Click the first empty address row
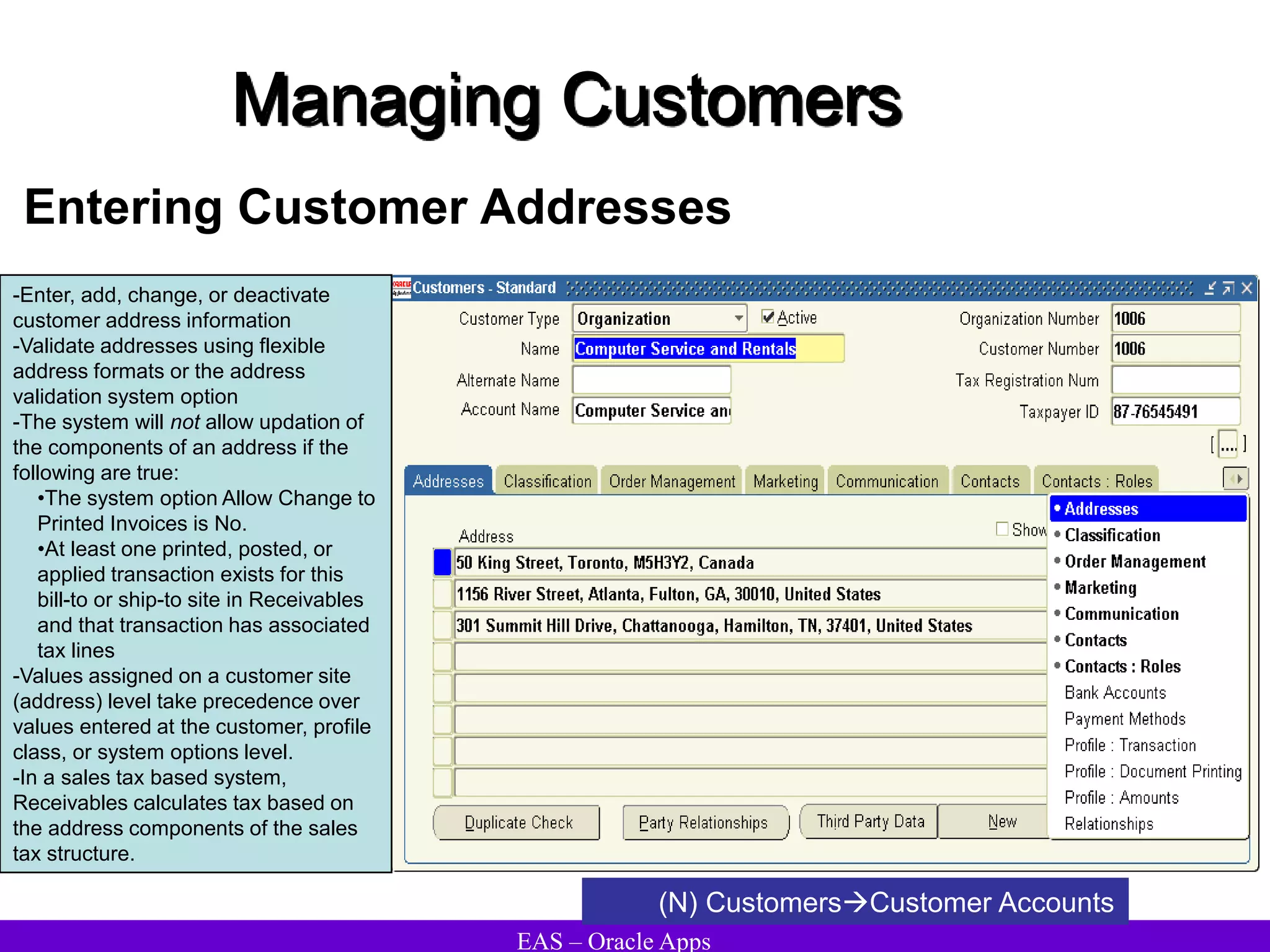This screenshot has width=1270, height=952. [750, 657]
